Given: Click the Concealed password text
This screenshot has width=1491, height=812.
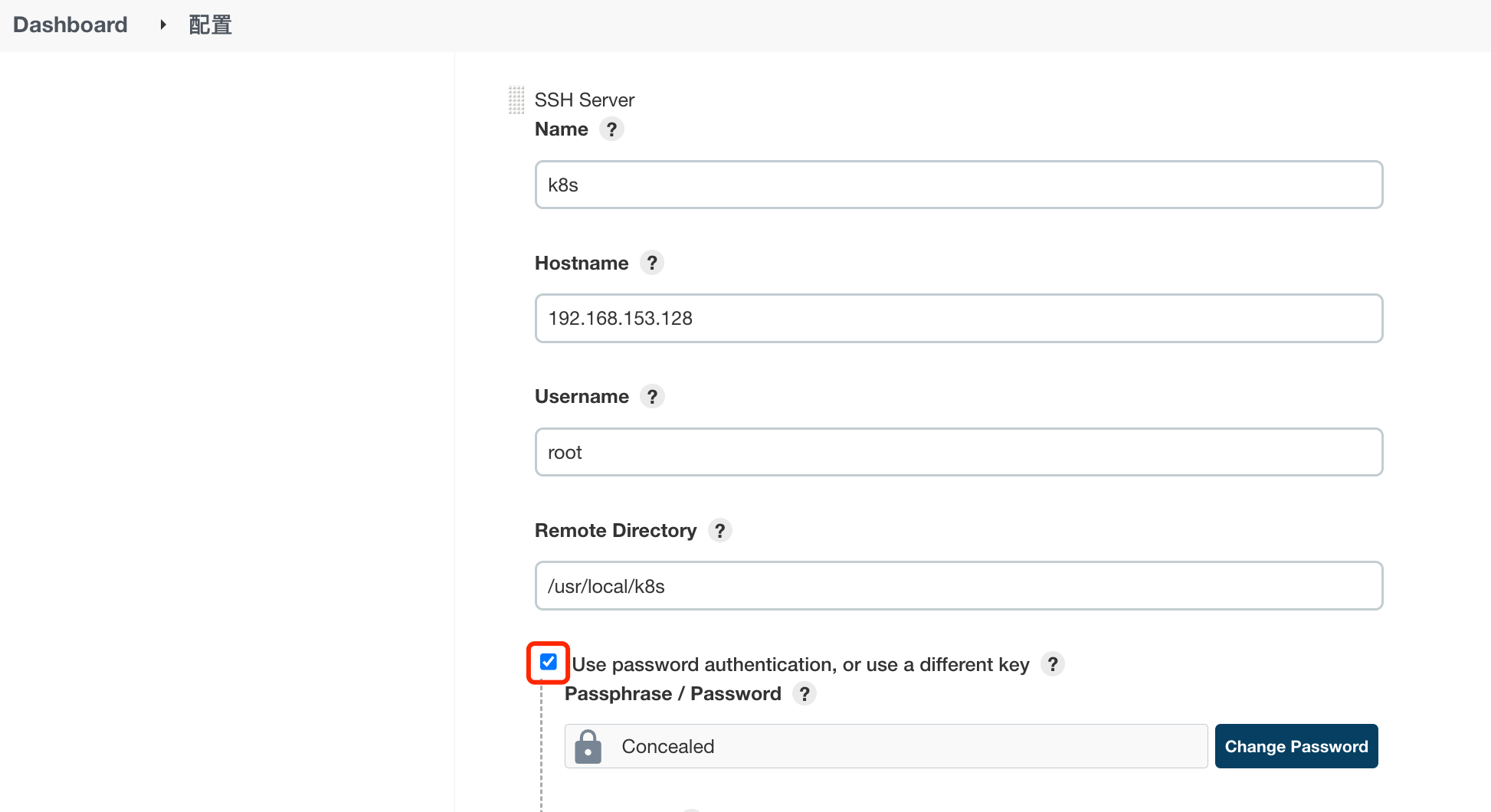Looking at the screenshot, I should (667, 746).
